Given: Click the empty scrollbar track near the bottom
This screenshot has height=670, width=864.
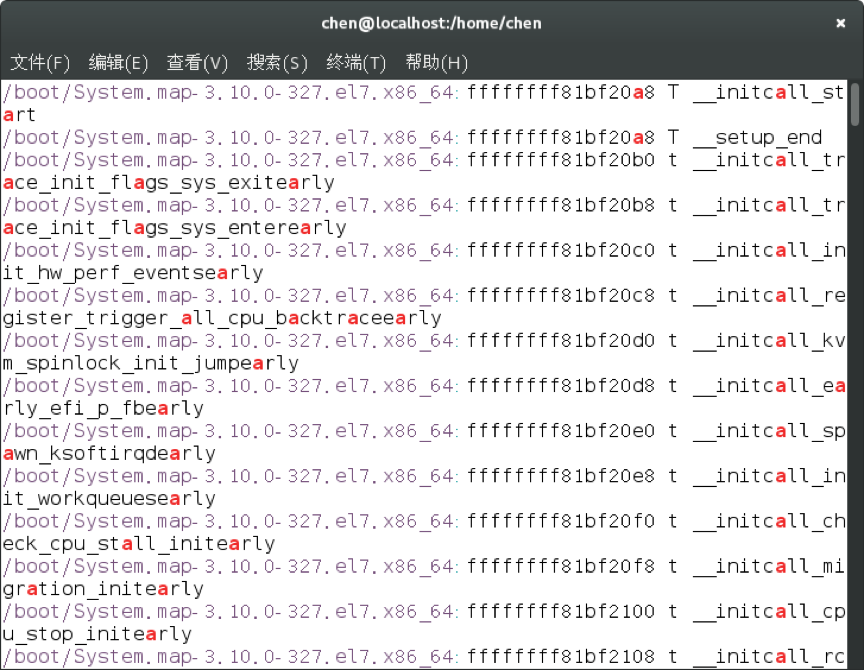Looking at the screenshot, I should (855, 600).
